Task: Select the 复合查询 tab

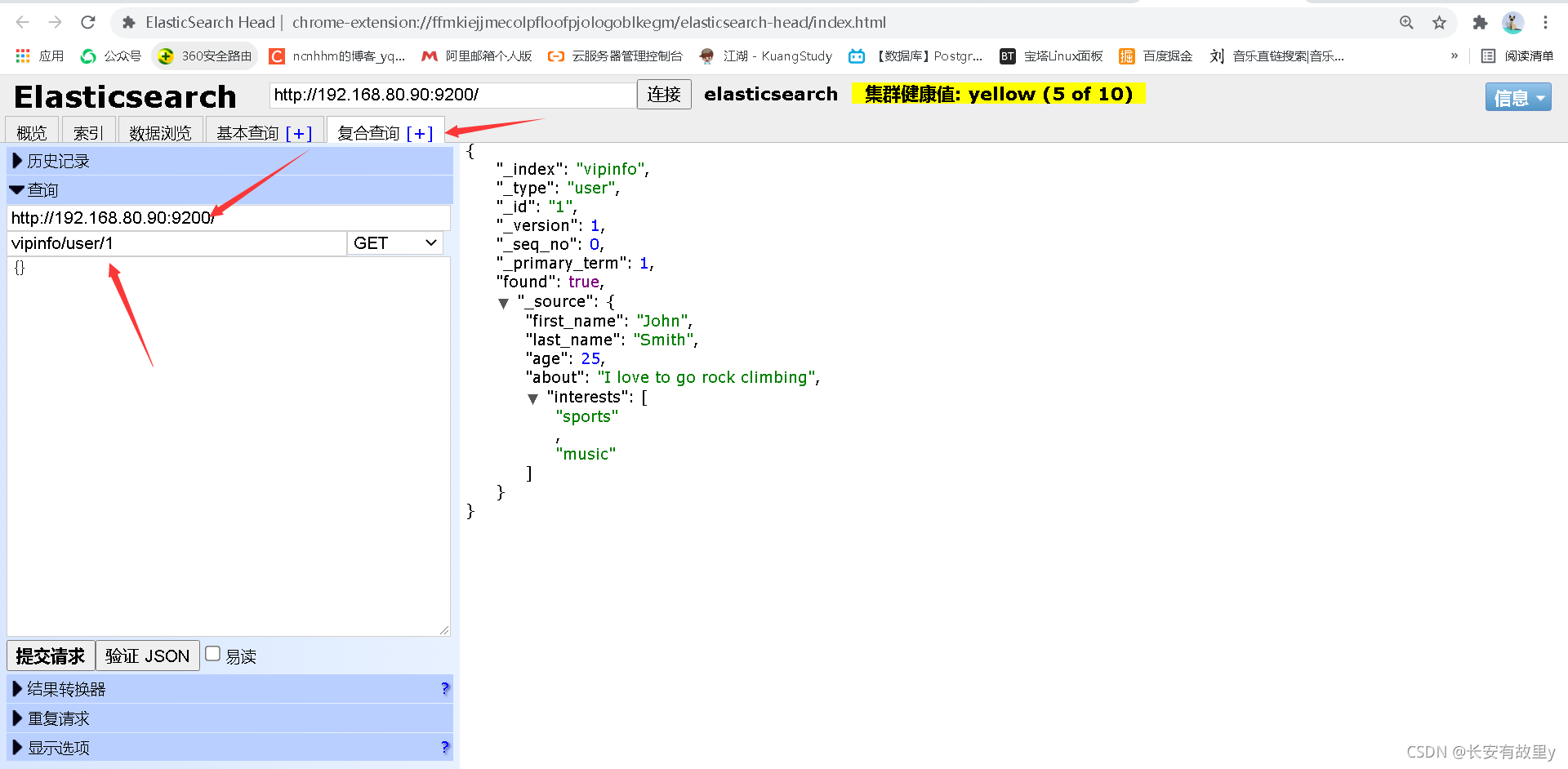Action: (369, 132)
